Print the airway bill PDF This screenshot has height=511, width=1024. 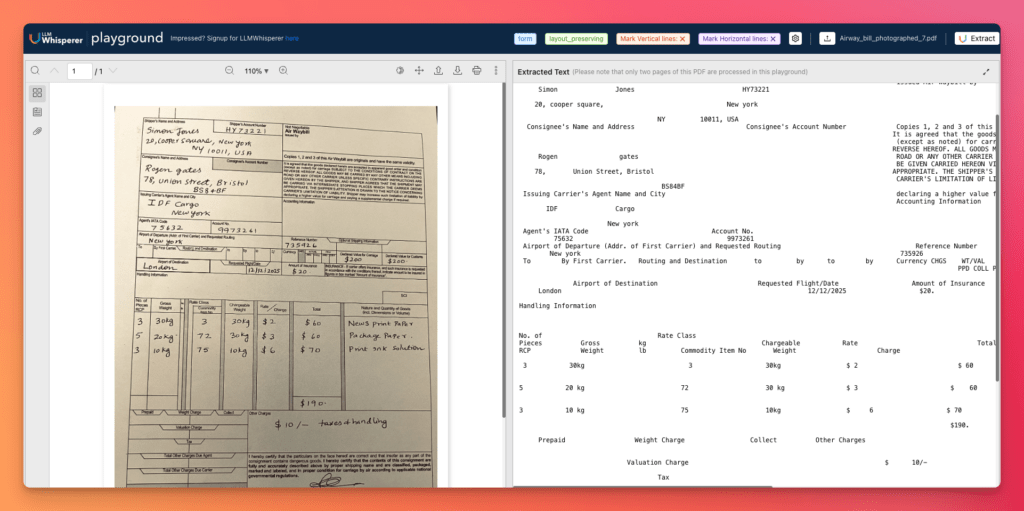coord(476,71)
